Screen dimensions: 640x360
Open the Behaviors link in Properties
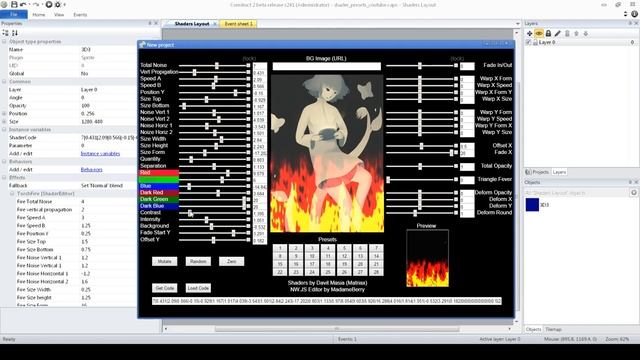(91, 169)
